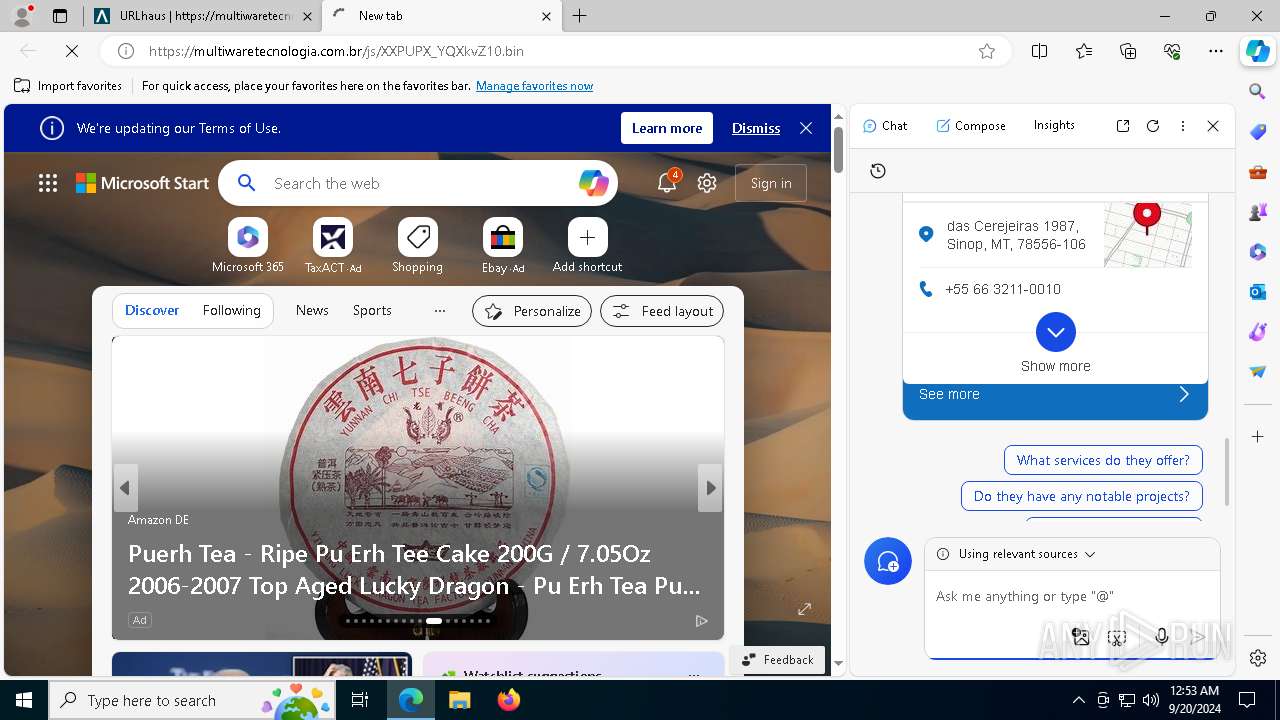
Task: Use microphone in Copilot input
Action: pos(1161,637)
